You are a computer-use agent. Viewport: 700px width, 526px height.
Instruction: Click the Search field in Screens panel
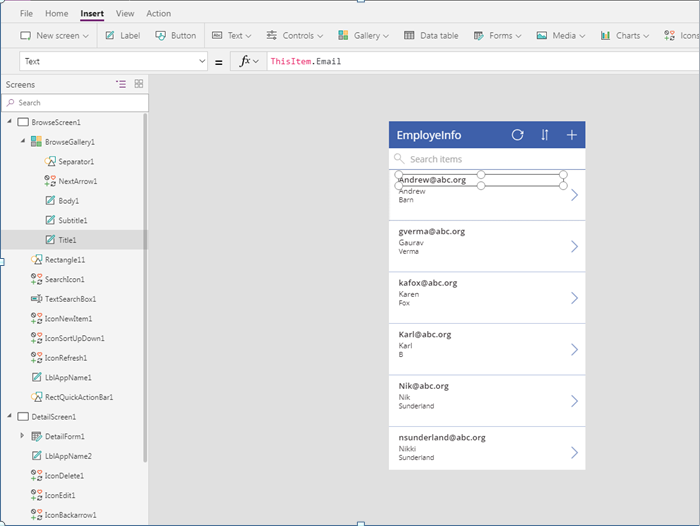75,103
